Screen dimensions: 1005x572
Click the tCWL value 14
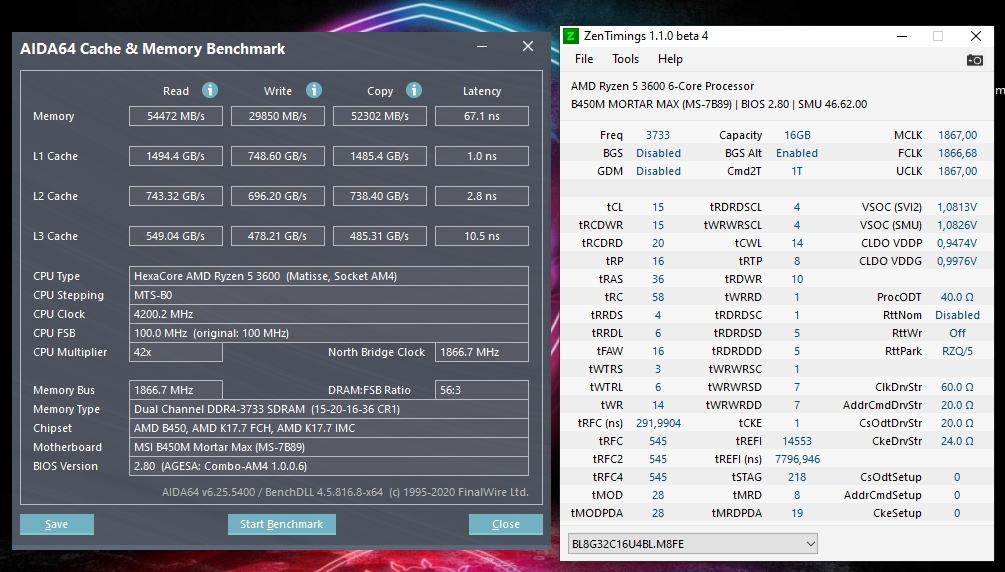(x=797, y=243)
